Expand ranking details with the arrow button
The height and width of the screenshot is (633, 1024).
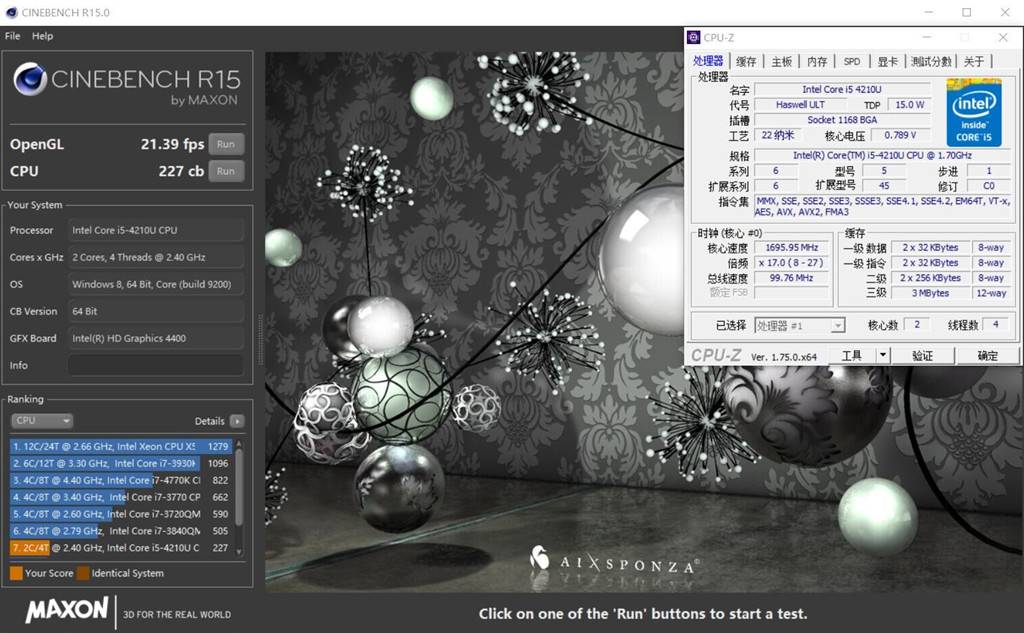coord(237,421)
